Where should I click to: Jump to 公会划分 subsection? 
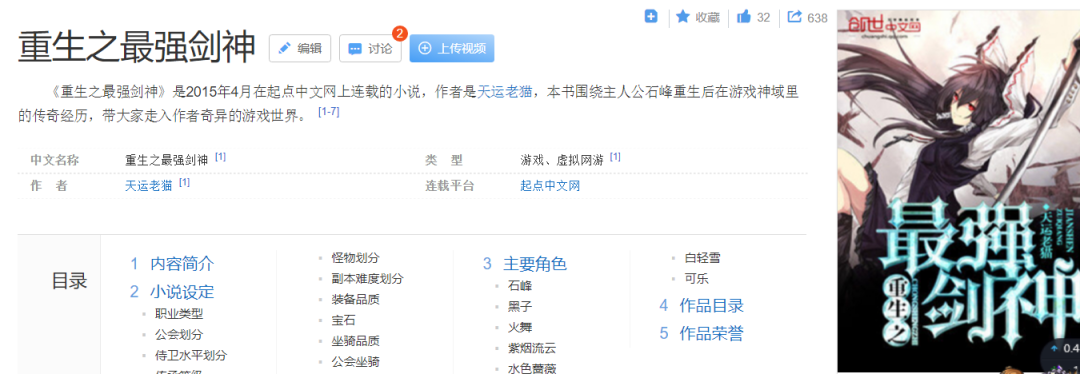[179, 335]
